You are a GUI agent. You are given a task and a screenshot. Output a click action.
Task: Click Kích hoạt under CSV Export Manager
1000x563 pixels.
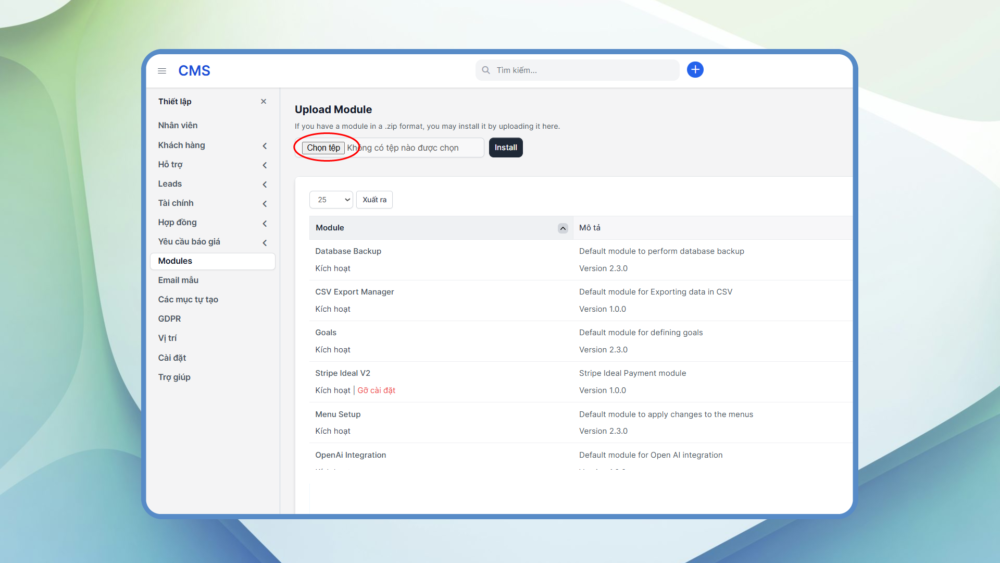click(x=332, y=309)
